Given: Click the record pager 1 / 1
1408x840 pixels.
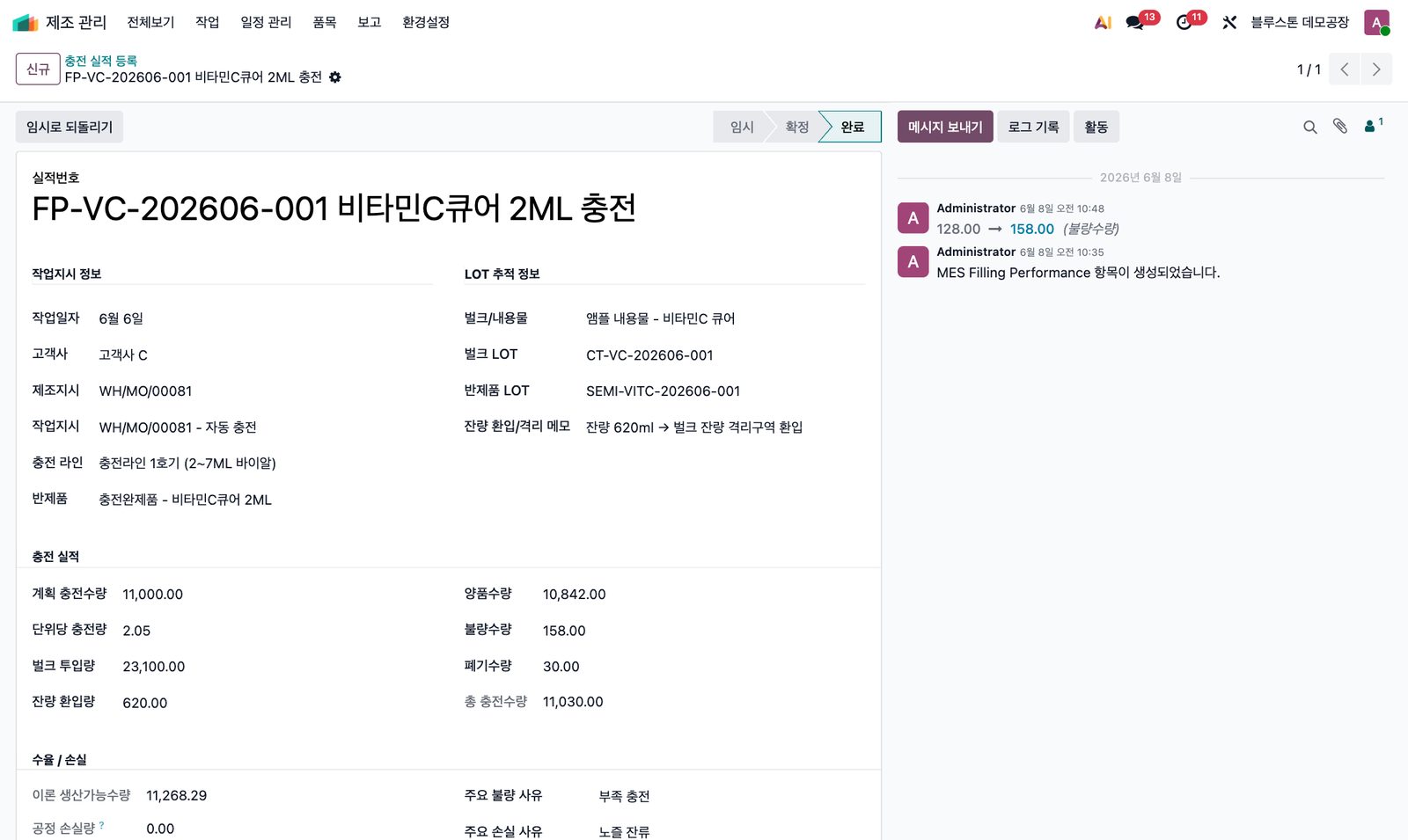Looking at the screenshot, I should click(1309, 69).
